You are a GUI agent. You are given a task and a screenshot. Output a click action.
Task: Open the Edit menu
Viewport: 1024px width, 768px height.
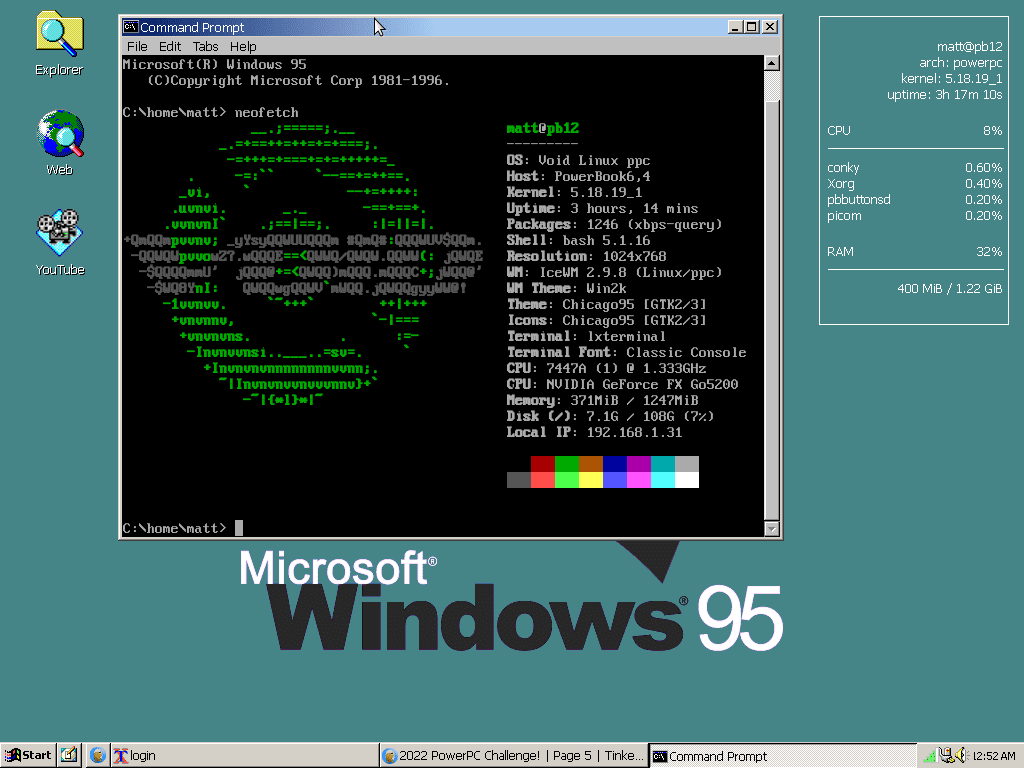point(170,46)
